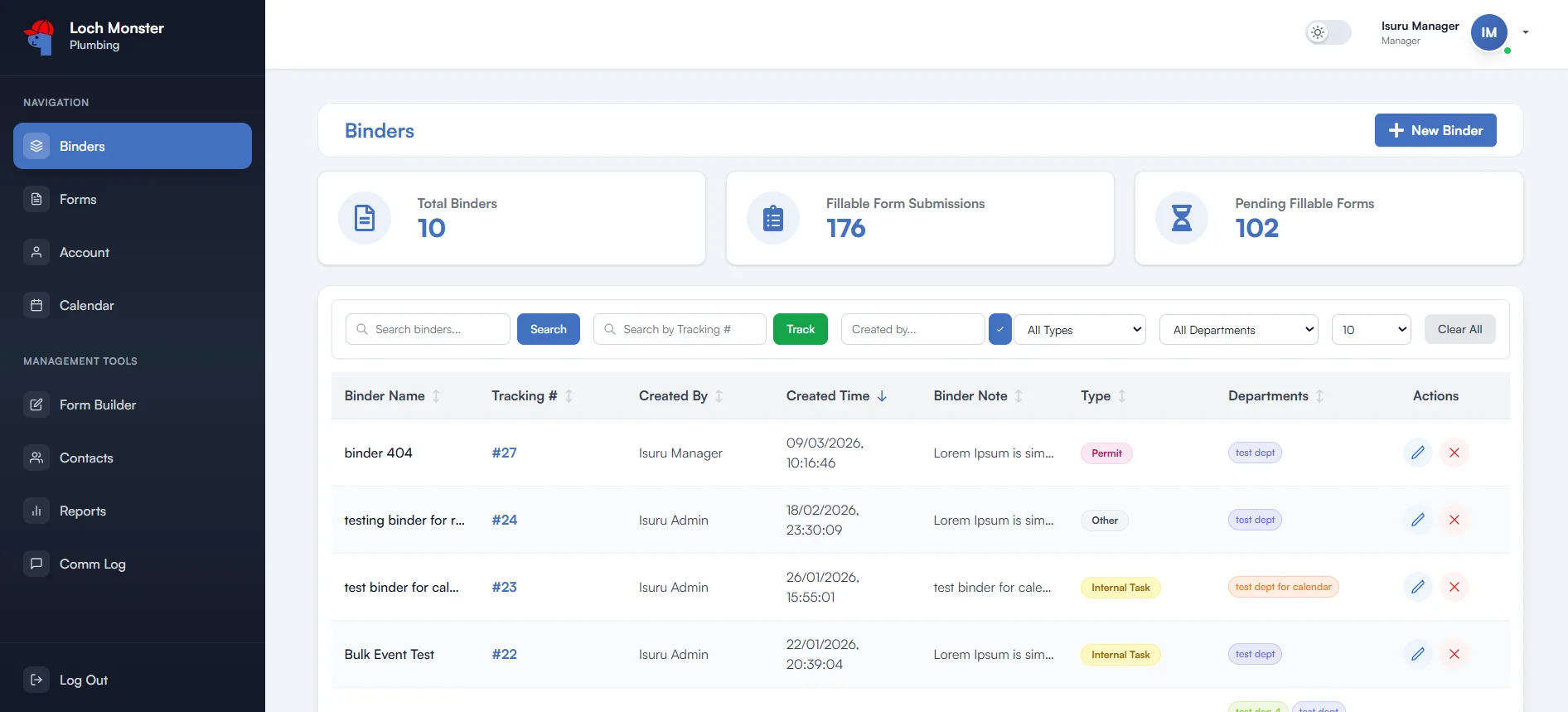1568x712 pixels.
Task: Open the All Types dropdown
Action: pos(1080,330)
